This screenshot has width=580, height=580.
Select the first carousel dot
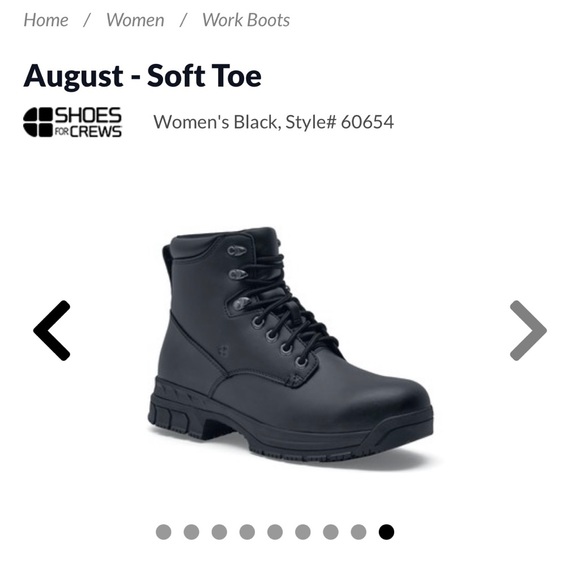point(163,532)
